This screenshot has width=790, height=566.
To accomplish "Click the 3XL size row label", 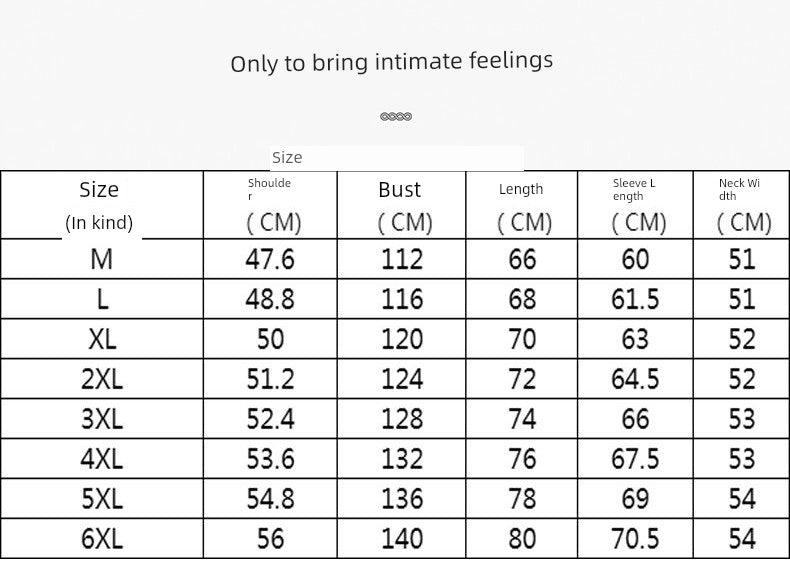I will (x=102, y=419).
